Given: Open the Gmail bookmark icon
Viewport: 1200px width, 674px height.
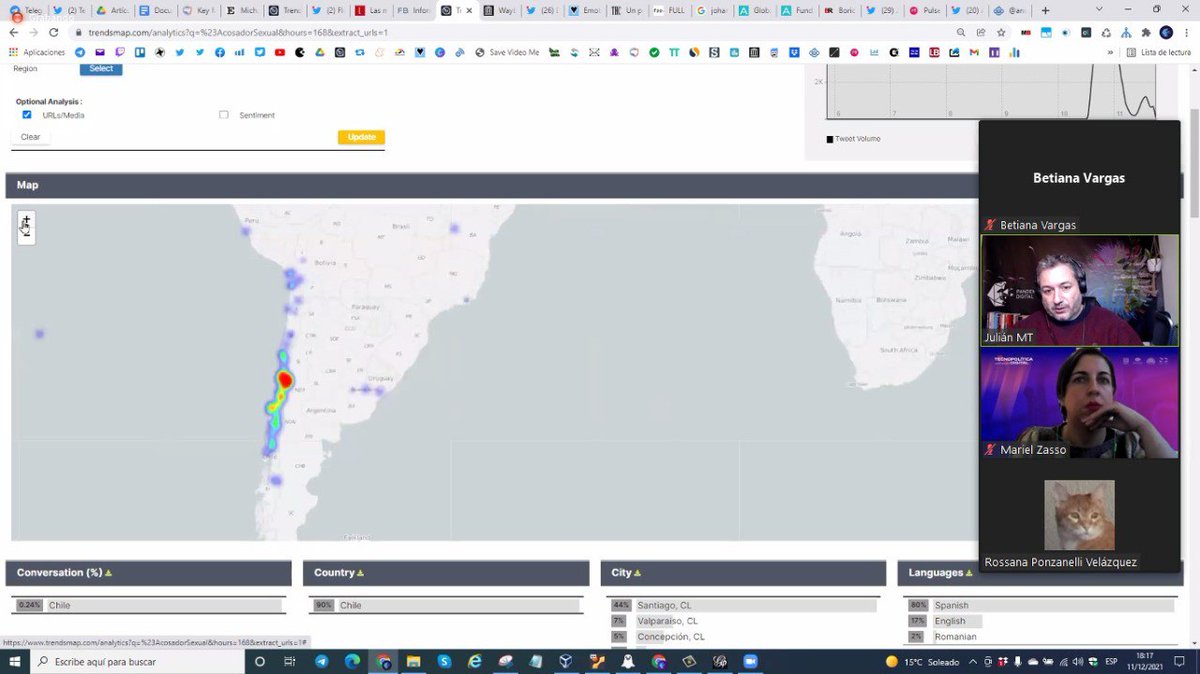Looking at the screenshot, I should 973,52.
